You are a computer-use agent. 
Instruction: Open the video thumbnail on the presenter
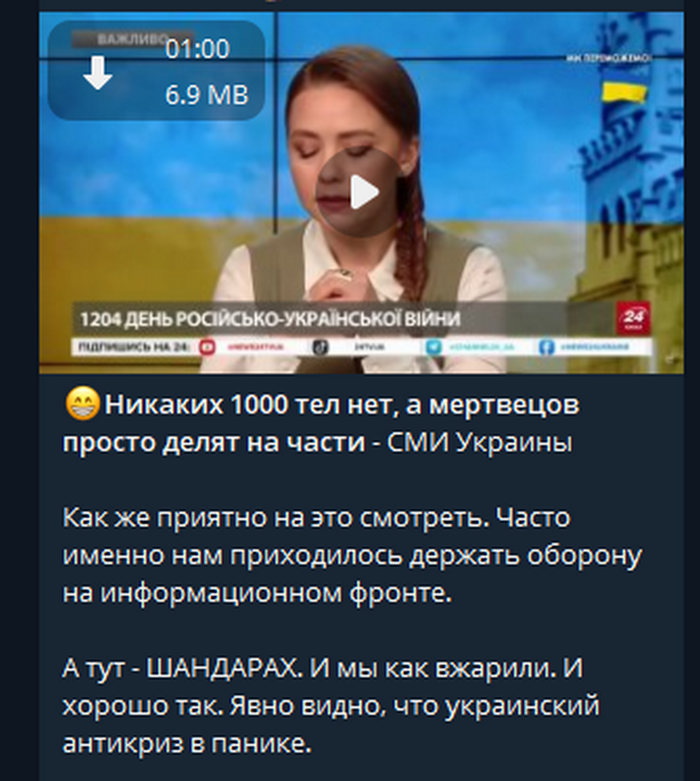[x=361, y=193]
